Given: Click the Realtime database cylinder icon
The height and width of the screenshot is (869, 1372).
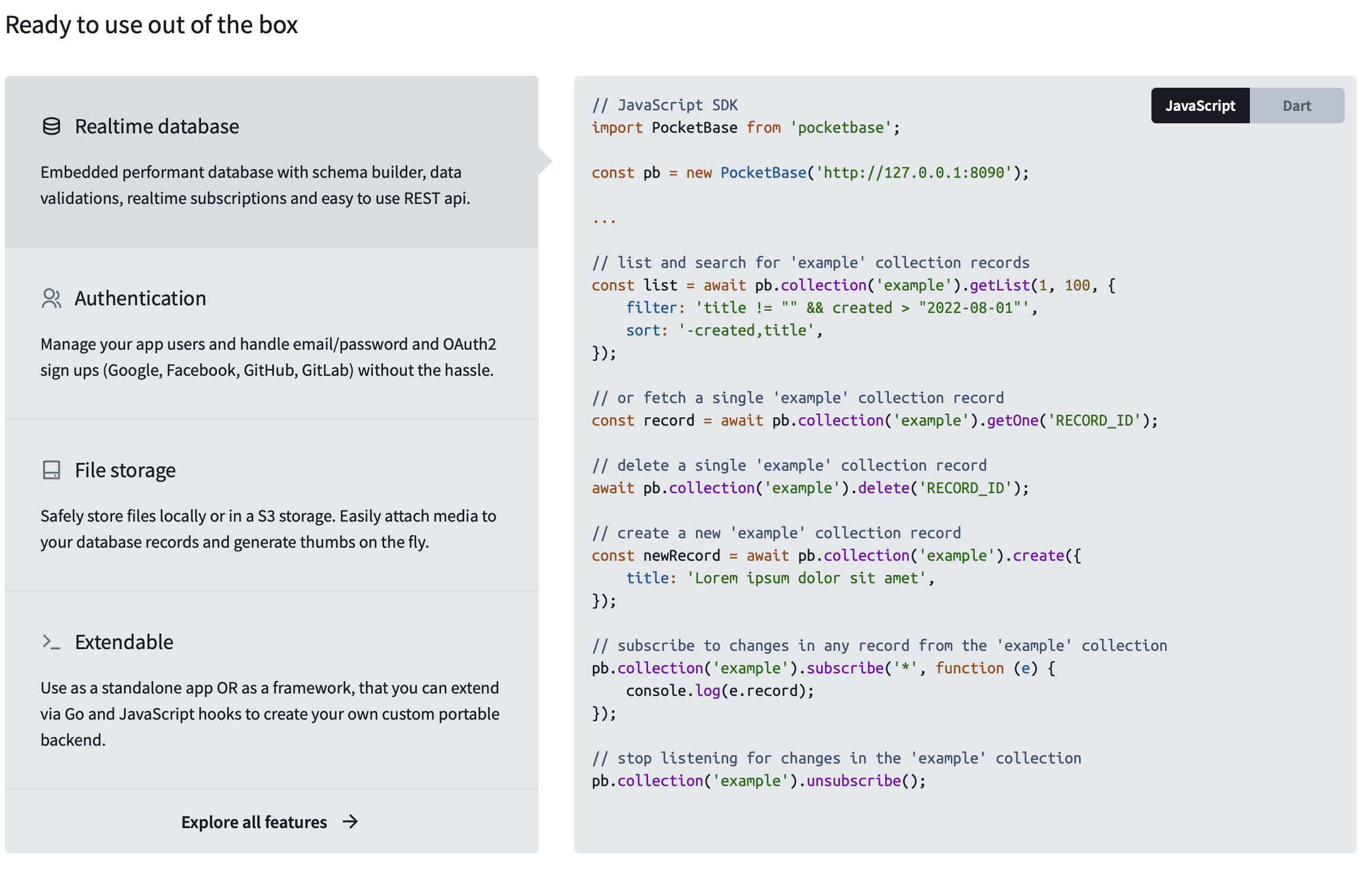Looking at the screenshot, I should pos(52,126).
